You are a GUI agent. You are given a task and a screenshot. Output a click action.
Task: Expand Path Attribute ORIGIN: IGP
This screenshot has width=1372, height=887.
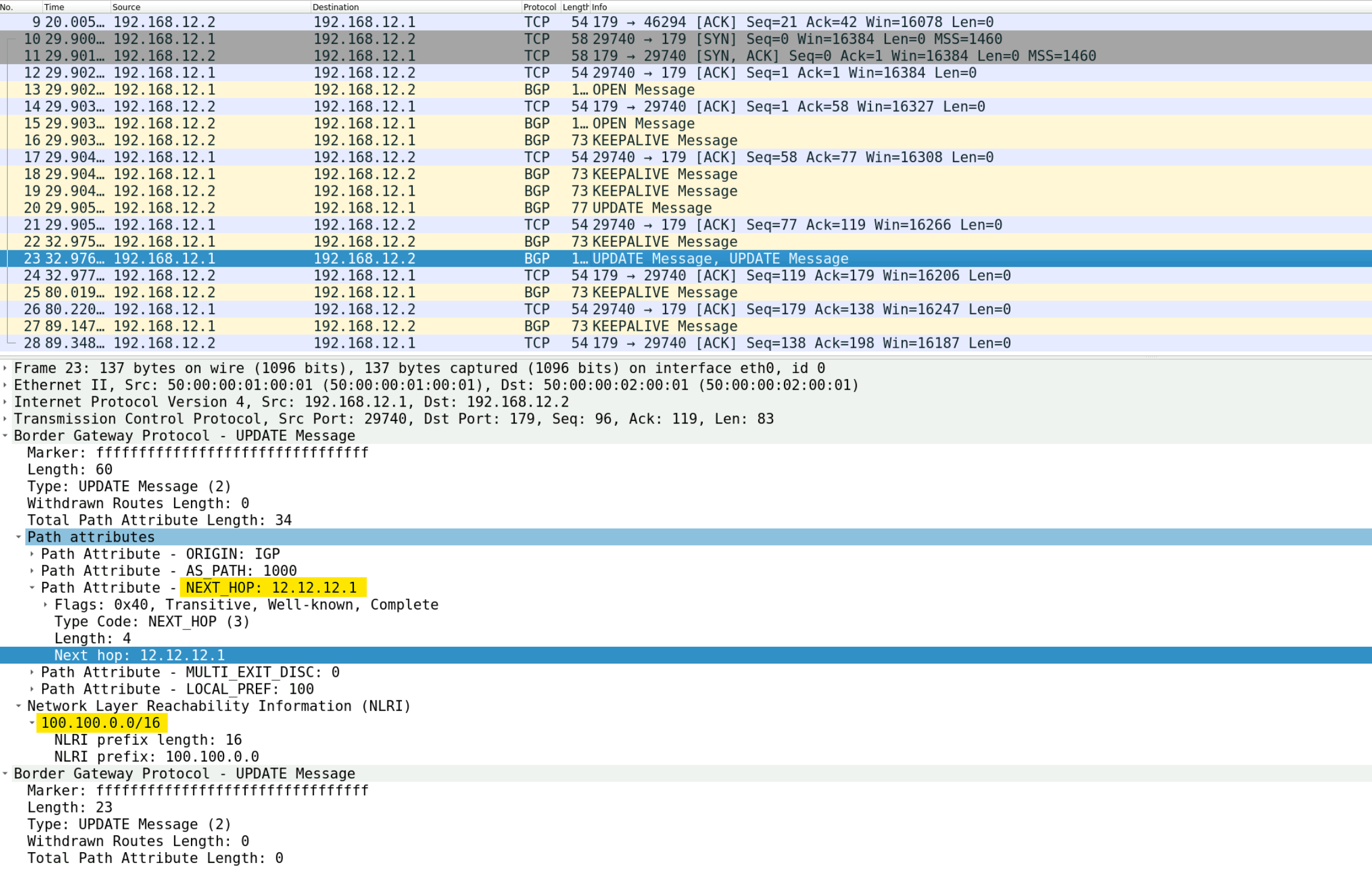[32, 554]
